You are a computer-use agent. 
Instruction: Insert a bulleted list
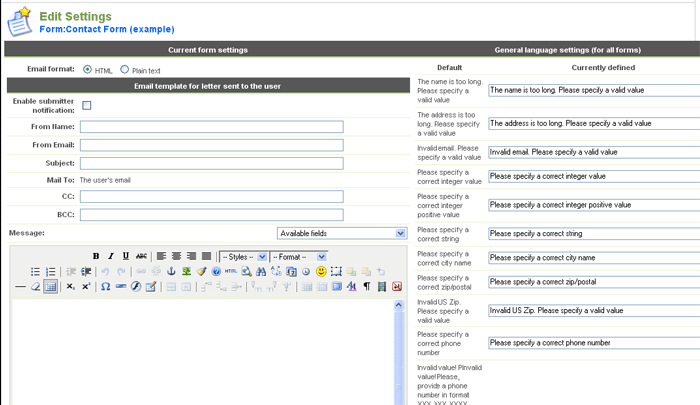(x=35, y=271)
